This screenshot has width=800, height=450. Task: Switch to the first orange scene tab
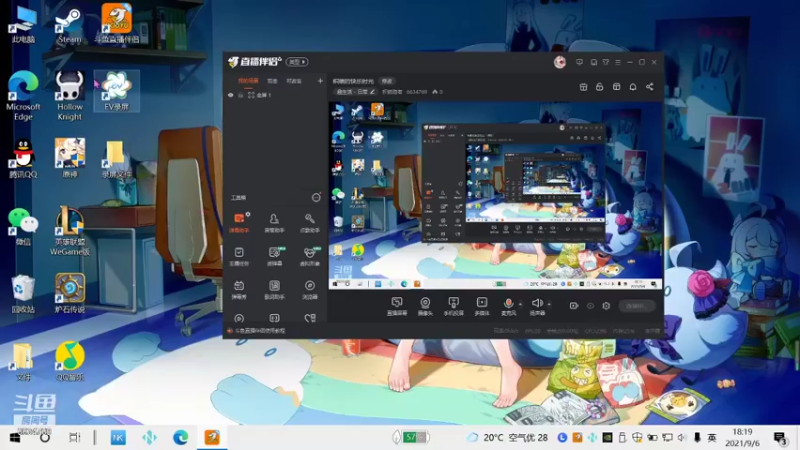click(248, 81)
